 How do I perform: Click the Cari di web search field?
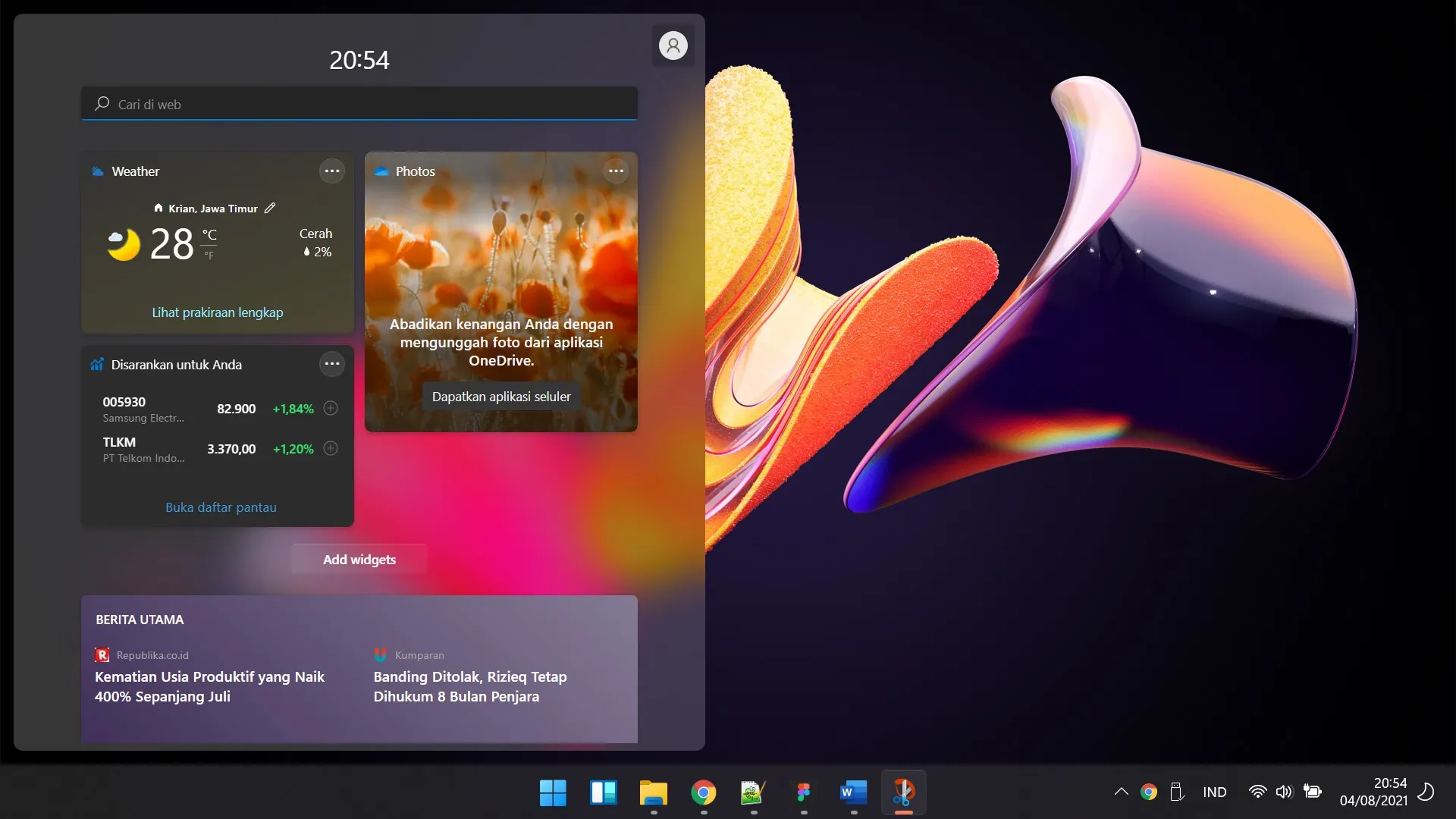click(359, 104)
